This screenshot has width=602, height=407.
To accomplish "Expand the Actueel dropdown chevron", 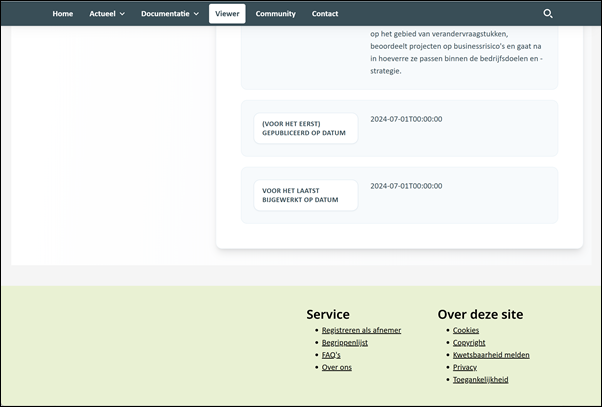I will pos(122,14).
